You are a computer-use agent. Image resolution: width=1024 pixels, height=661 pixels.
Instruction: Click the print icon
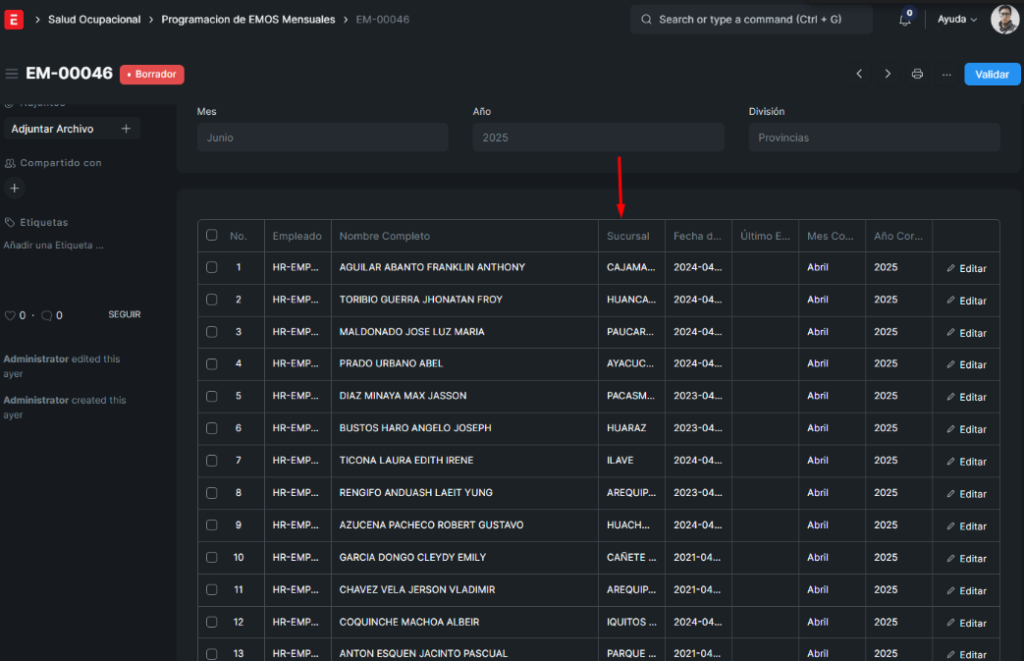pyautogui.click(x=917, y=74)
